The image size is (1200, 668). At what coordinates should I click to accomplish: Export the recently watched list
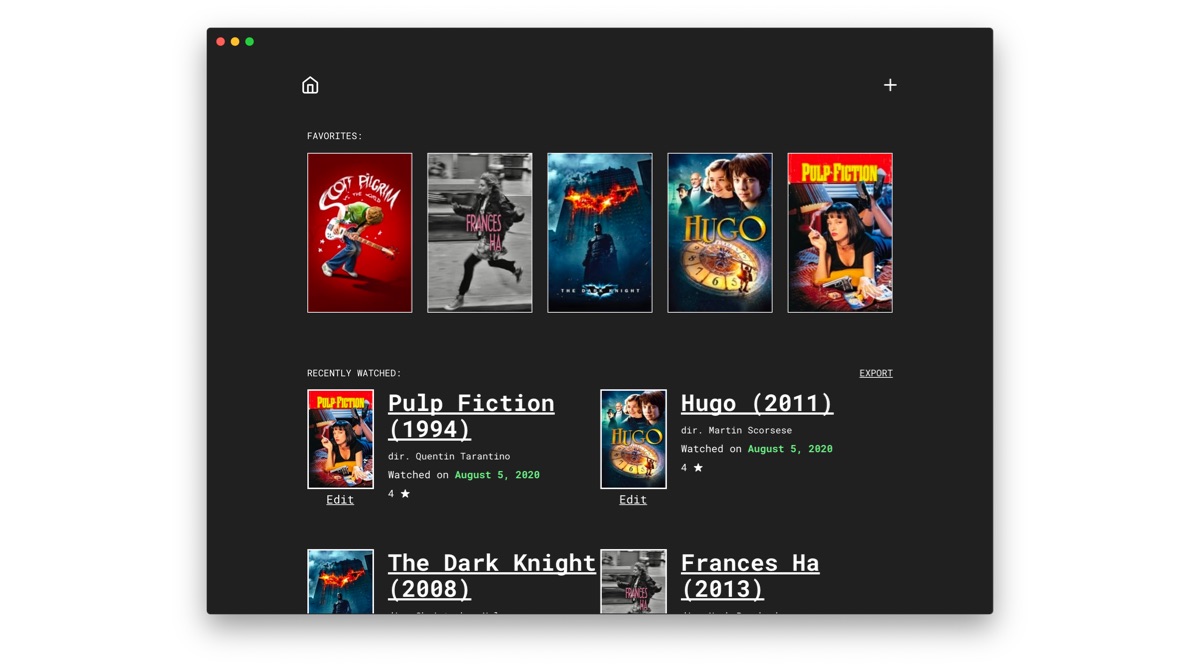(876, 373)
